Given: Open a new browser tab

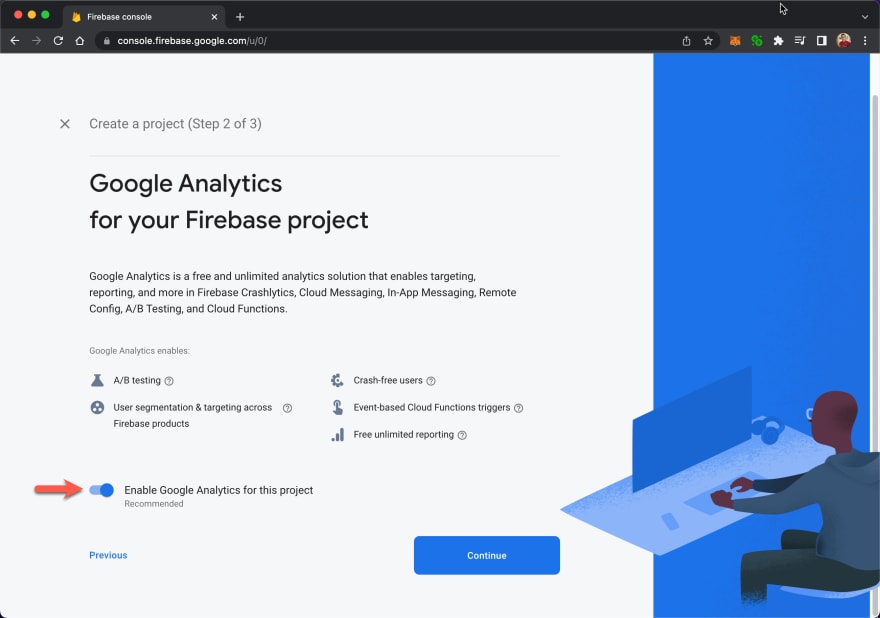Looking at the screenshot, I should [x=240, y=17].
